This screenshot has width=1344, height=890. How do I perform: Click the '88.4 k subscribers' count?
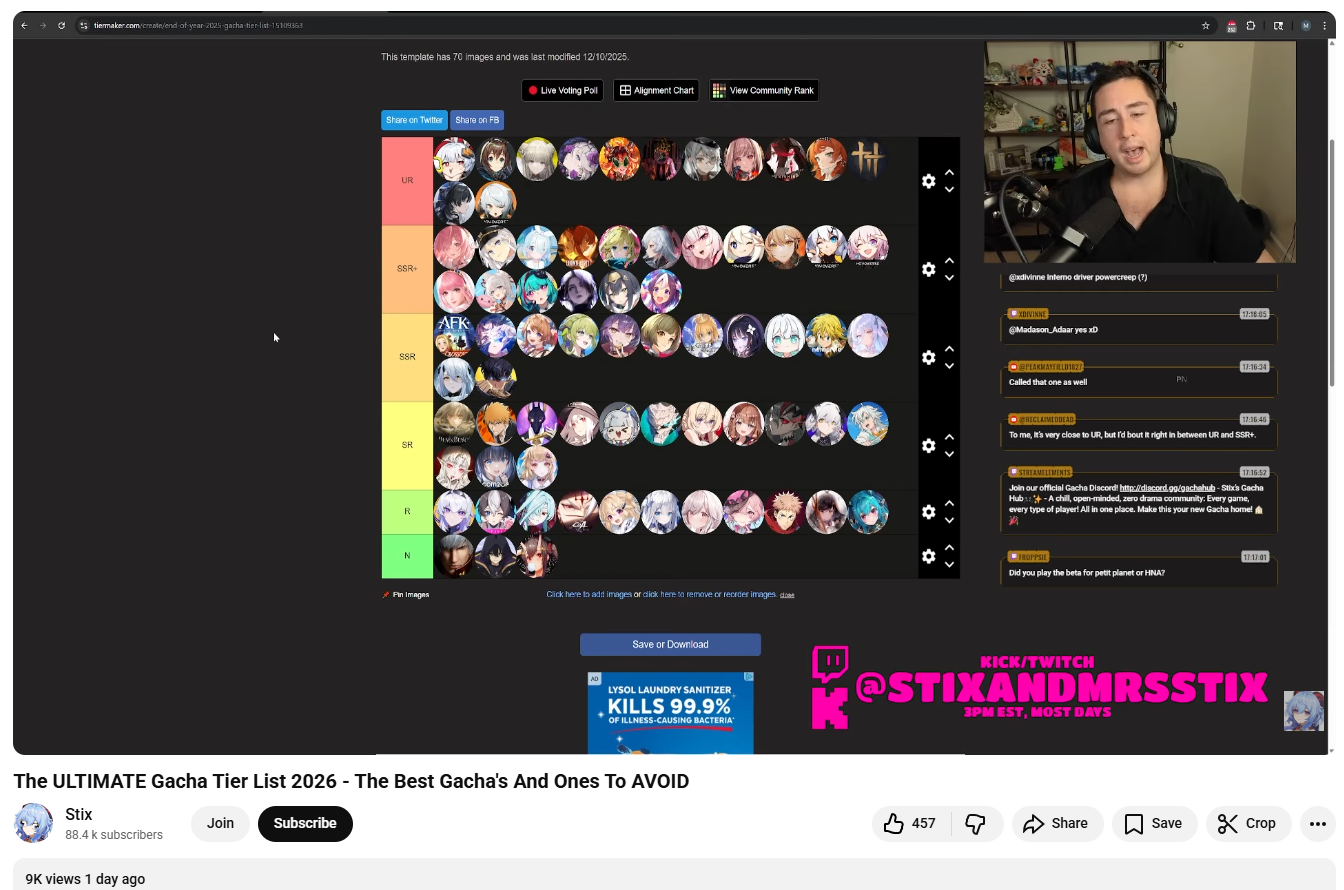[114, 835]
